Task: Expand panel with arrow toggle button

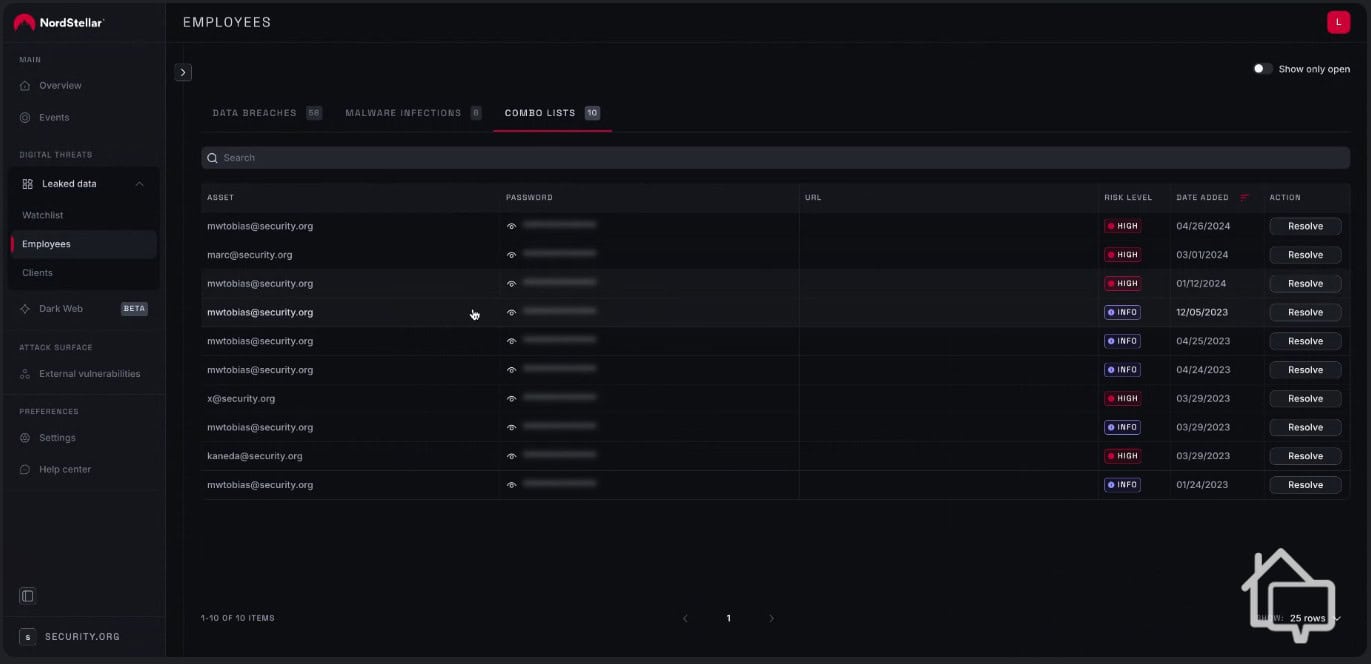Action: tap(183, 72)
